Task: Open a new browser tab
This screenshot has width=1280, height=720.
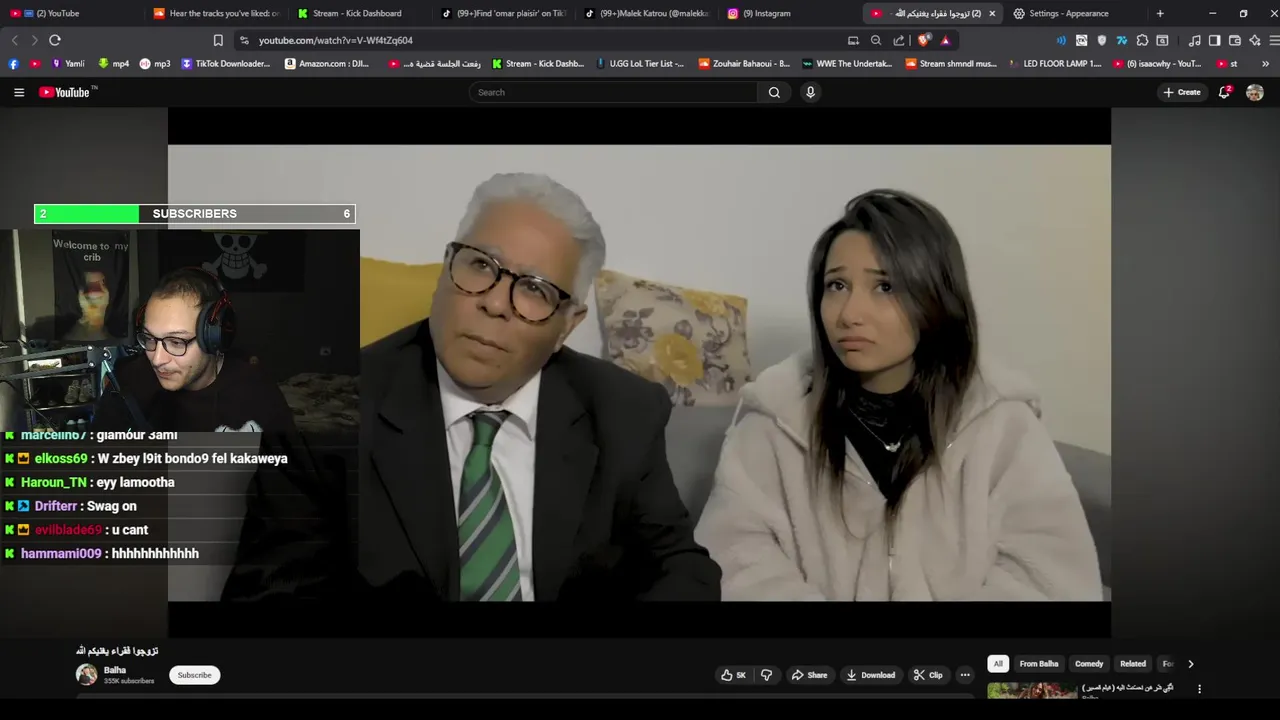Action: click(1160, 13)
